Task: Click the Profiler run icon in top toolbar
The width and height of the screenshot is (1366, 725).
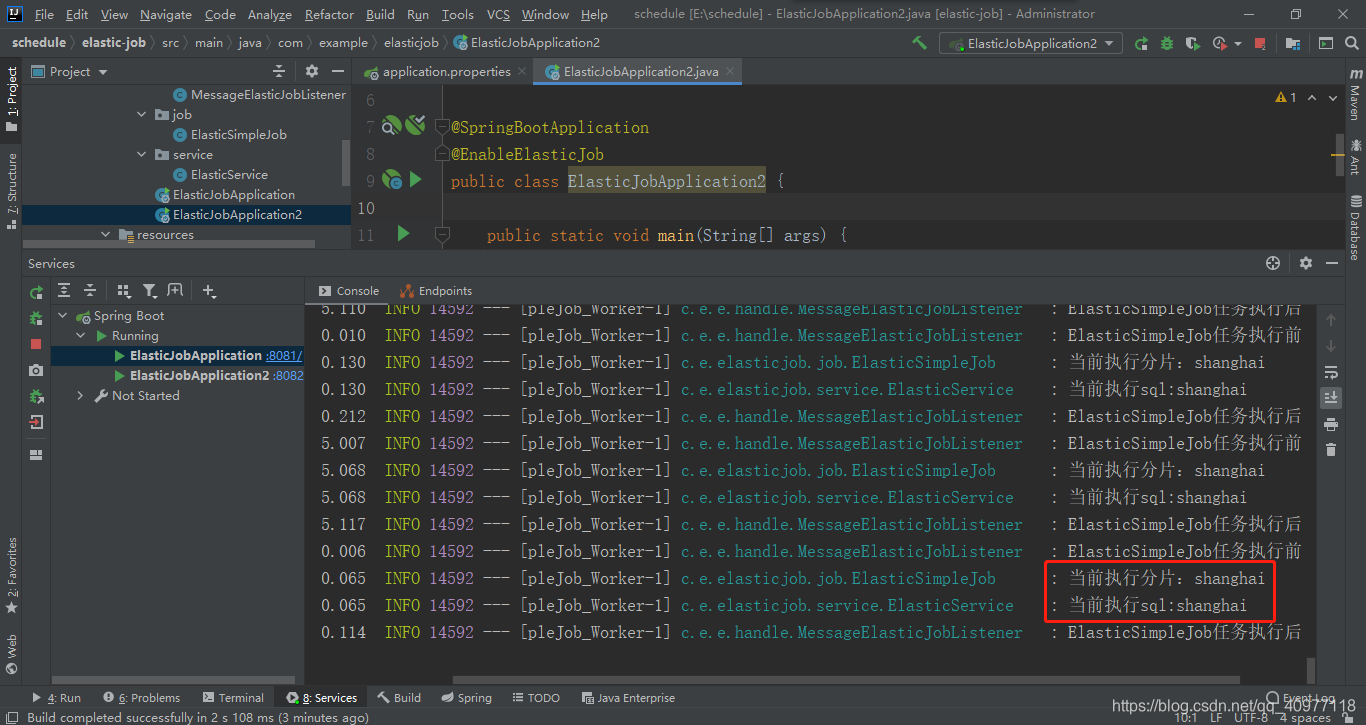Action: [1220, 43]
